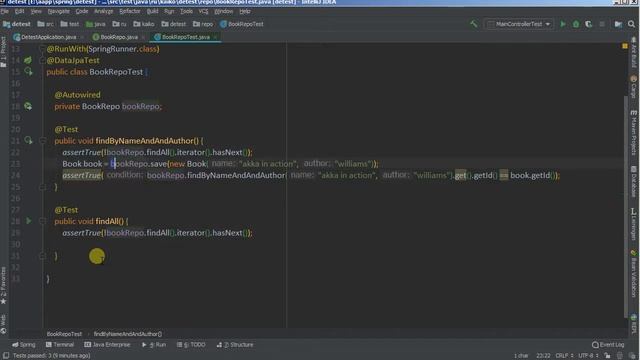The width and height of the screenshot is (640, 360).
Task: Click the yellow inspection warning indicator top right
Action: [x=624, y=46]
